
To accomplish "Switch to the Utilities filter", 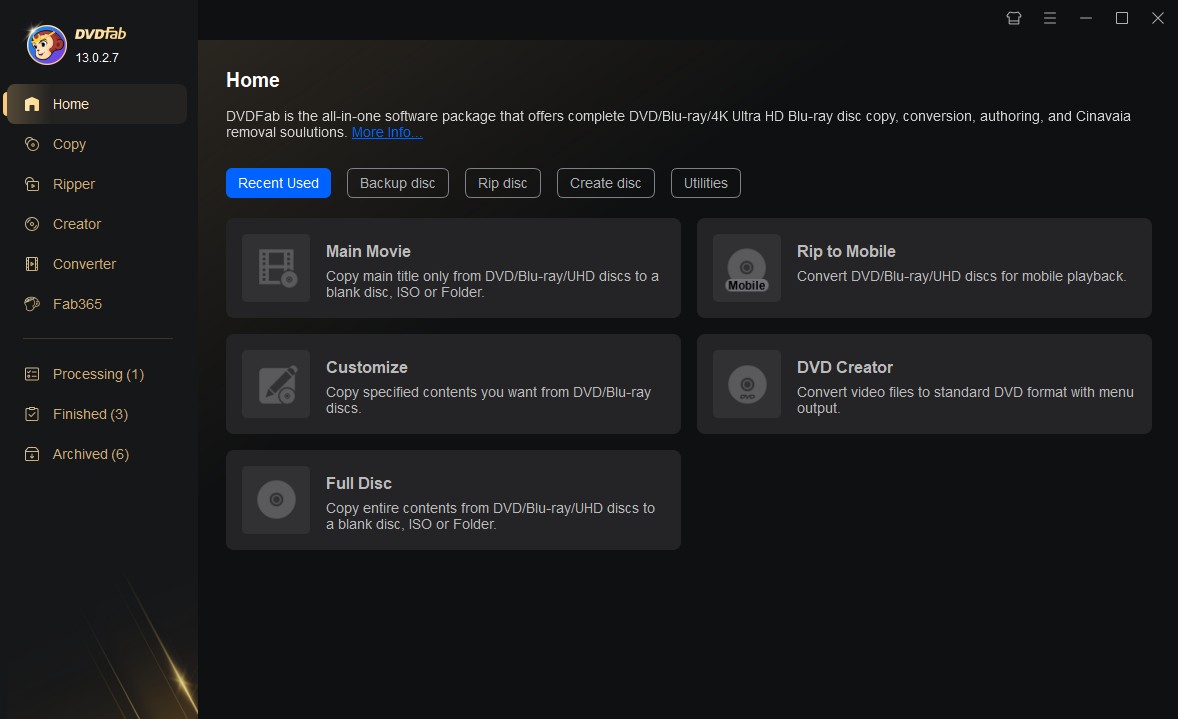I will [705, 183].
